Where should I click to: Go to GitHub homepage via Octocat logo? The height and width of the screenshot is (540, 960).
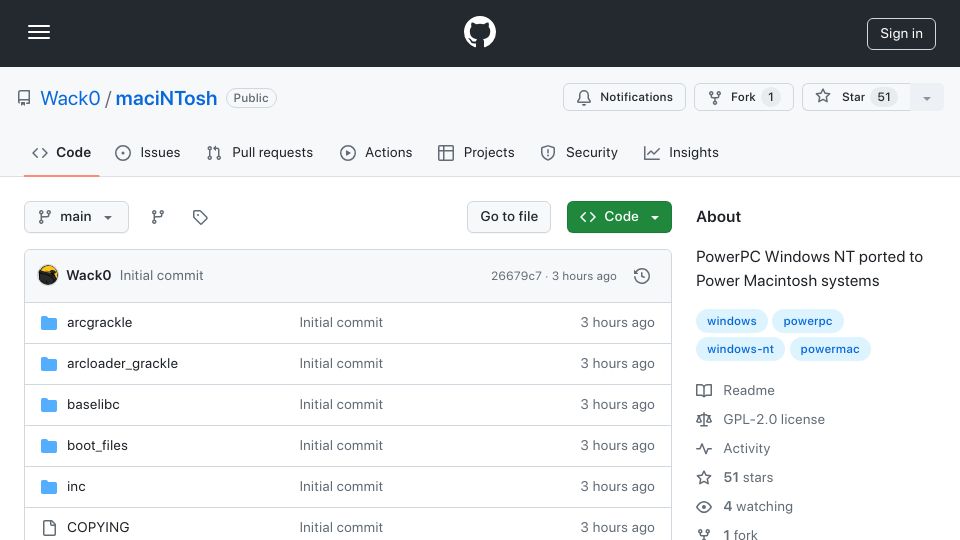(x=479, y=32)
